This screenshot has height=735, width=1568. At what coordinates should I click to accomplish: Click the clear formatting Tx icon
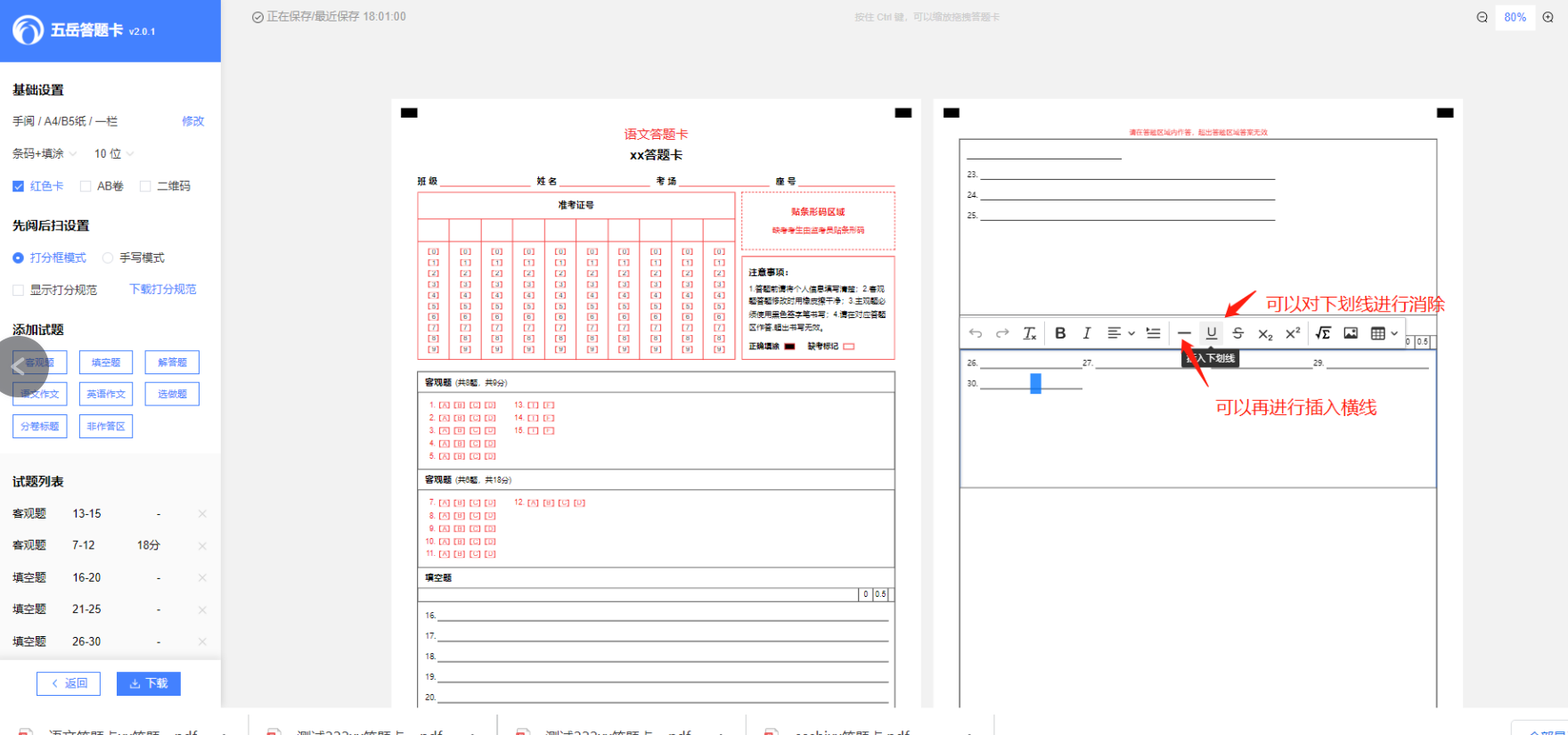(x=1029, y=333)
